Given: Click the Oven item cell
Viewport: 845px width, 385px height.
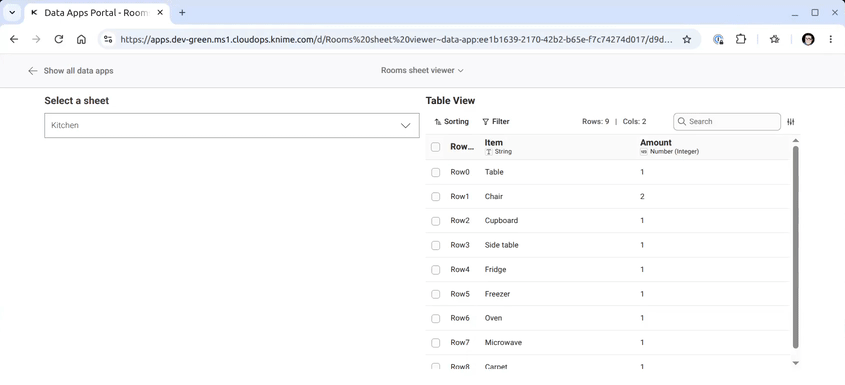Looking at the screenshot, I should (493, 318).
